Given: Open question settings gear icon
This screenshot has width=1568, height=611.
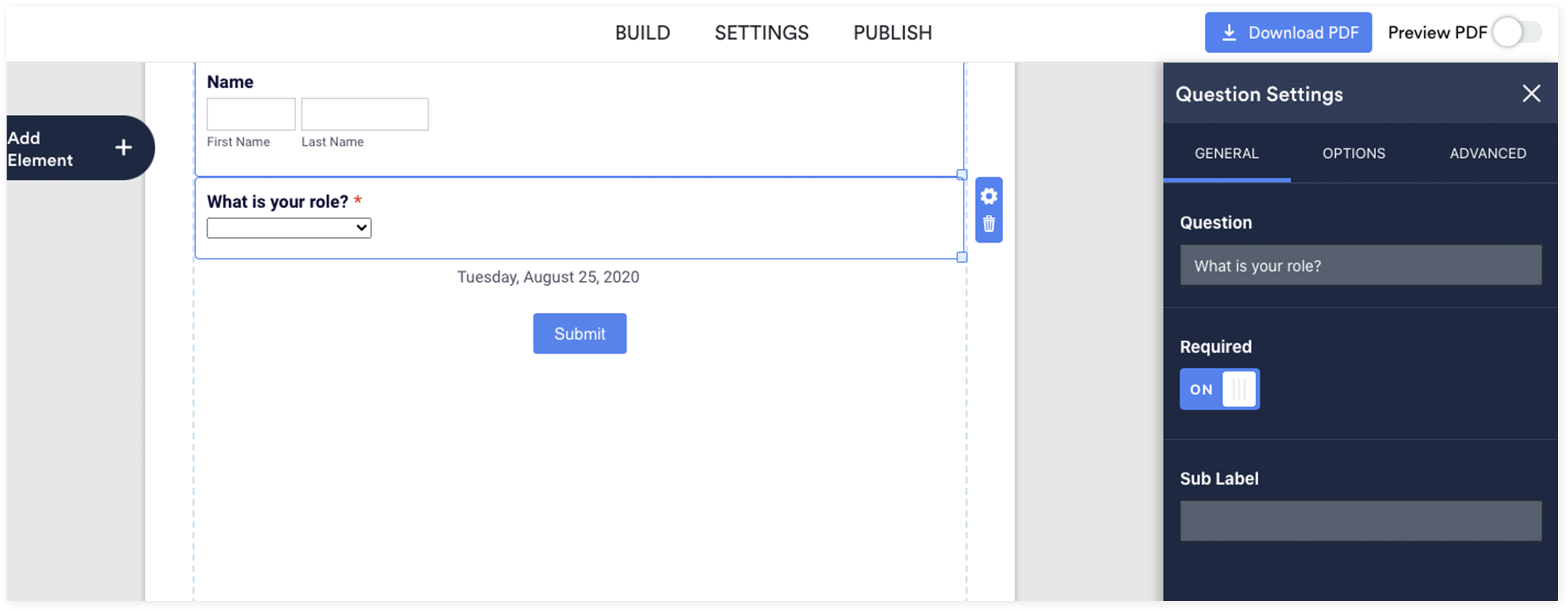Looking at the screenshot, I should 989,196.
